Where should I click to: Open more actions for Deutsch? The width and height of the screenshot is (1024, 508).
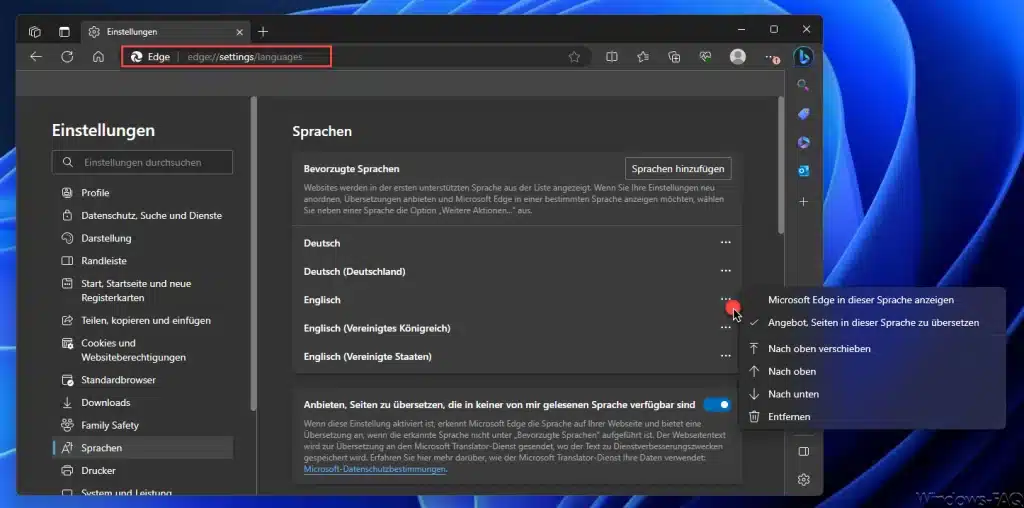pyautogui.click(x=726, y=243)
